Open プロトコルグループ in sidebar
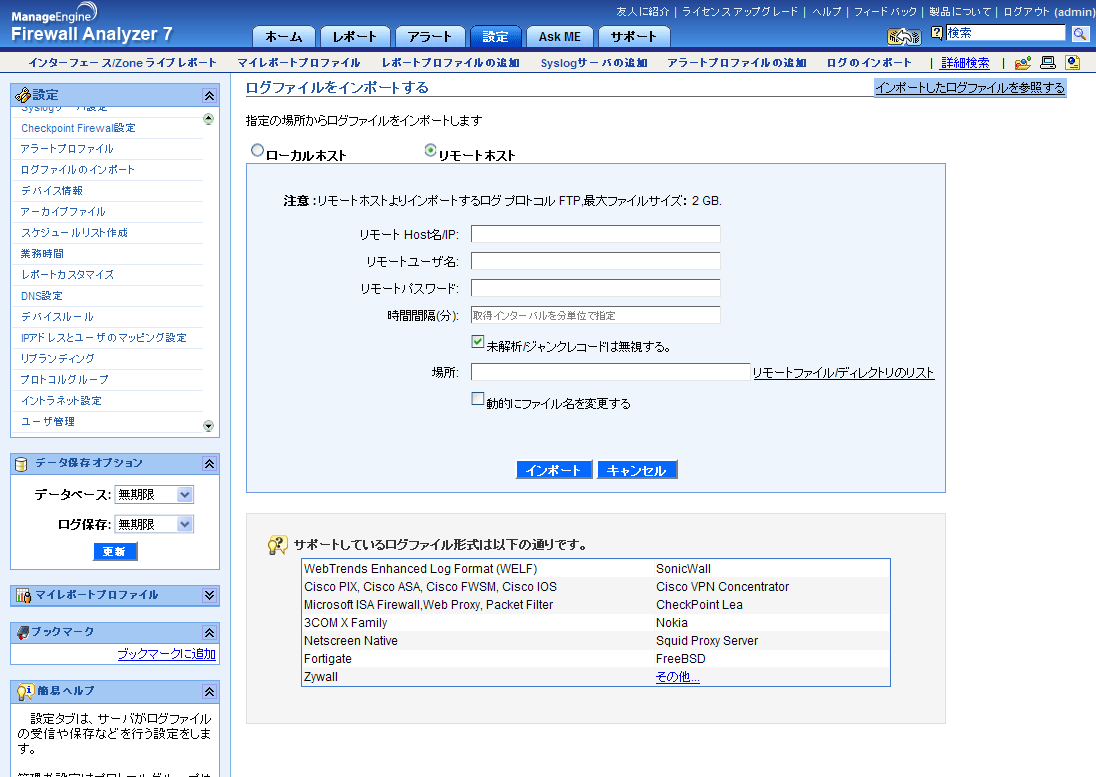This screenshot has width=1096, height=777. (64, 379)
